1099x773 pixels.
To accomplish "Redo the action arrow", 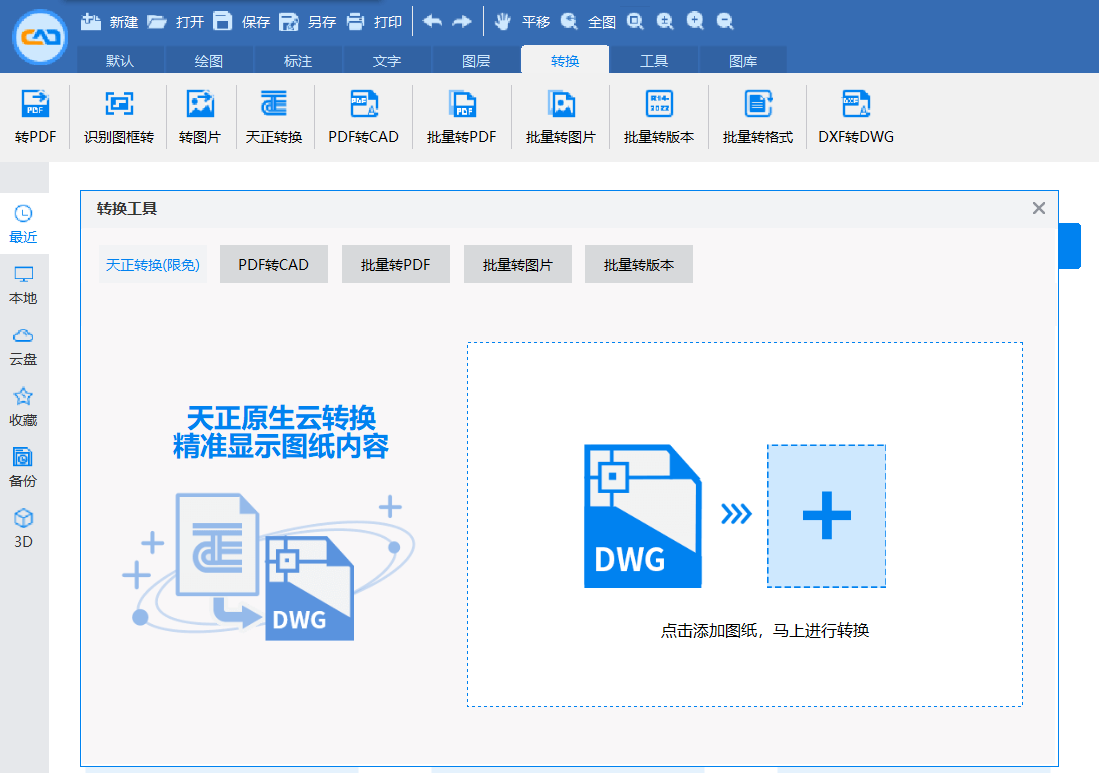I will [x=462, y=22].
